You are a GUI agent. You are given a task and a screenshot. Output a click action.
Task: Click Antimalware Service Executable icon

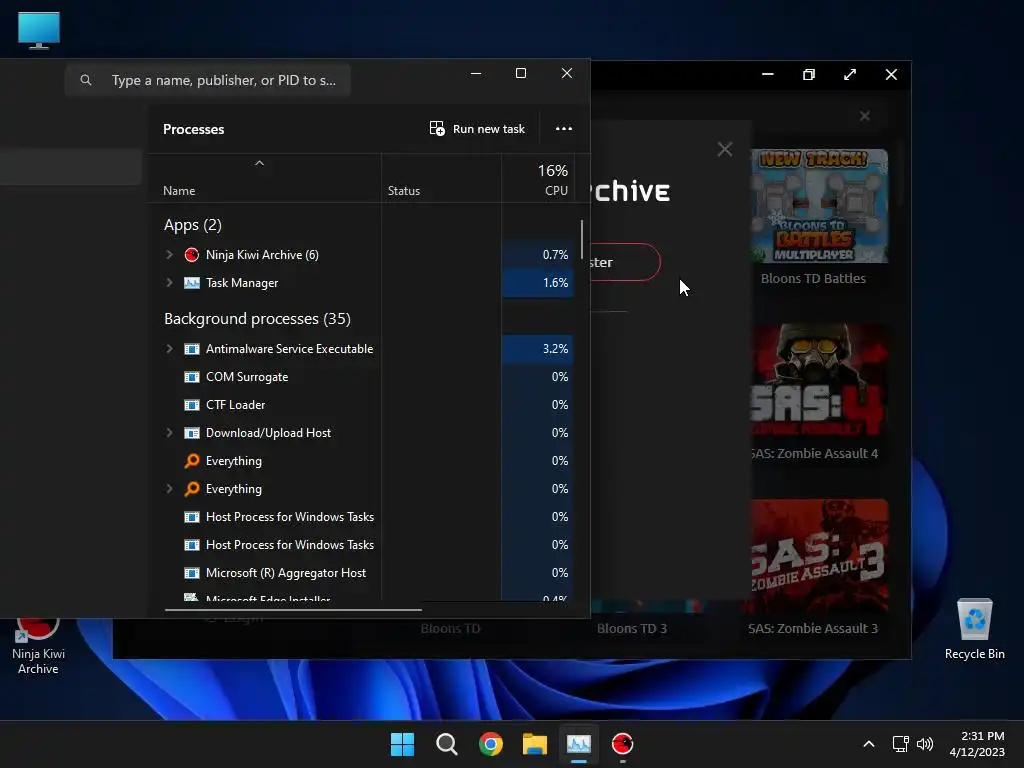(x=191, y=349)
